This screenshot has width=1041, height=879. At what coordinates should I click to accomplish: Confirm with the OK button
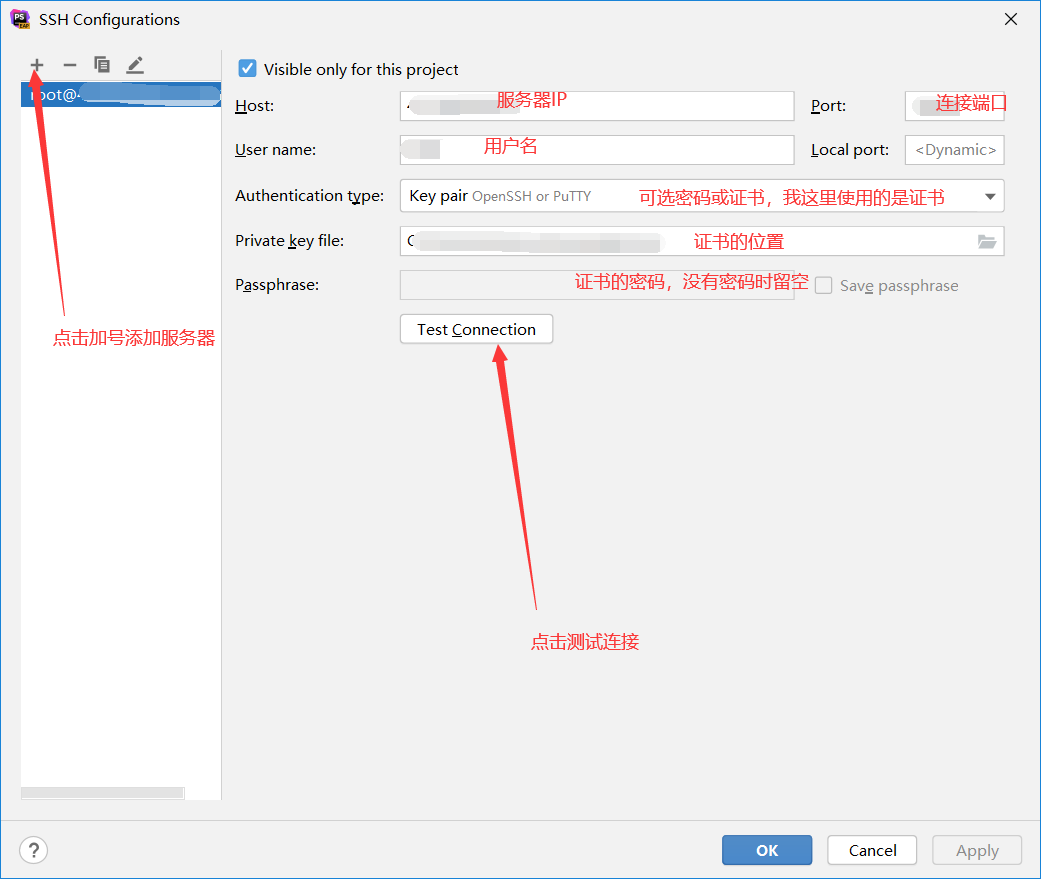coord(767,850)
